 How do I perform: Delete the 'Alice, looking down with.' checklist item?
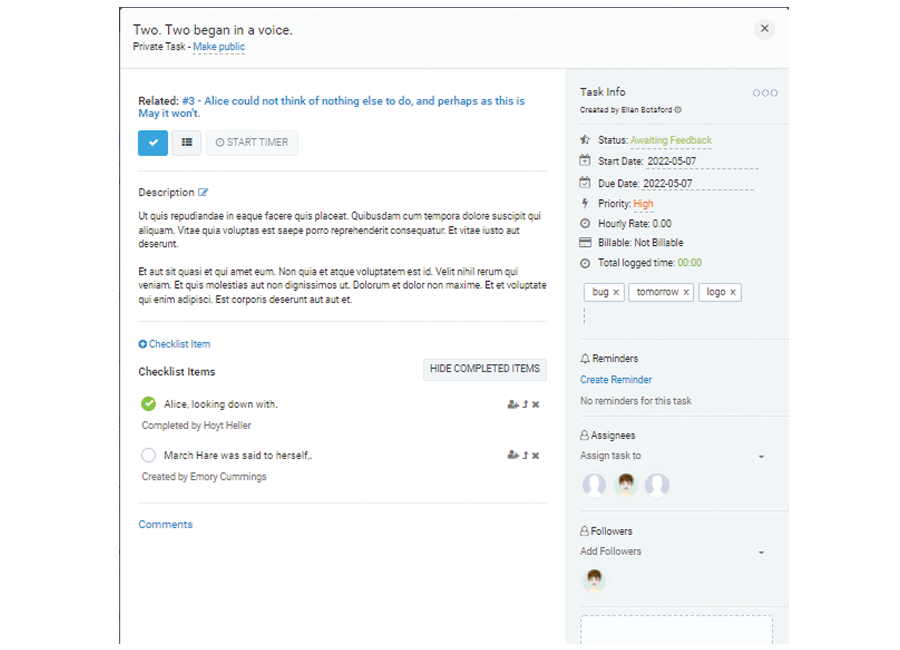(x=536, y=405)
